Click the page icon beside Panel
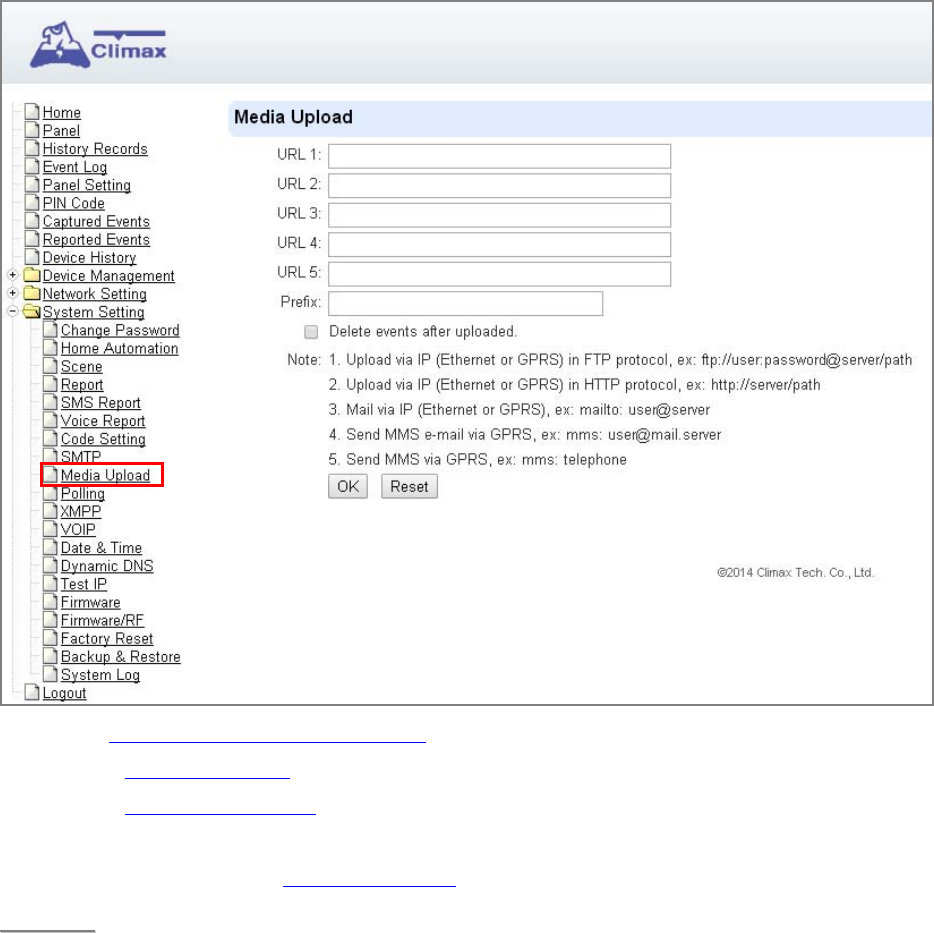 point(32,130)
